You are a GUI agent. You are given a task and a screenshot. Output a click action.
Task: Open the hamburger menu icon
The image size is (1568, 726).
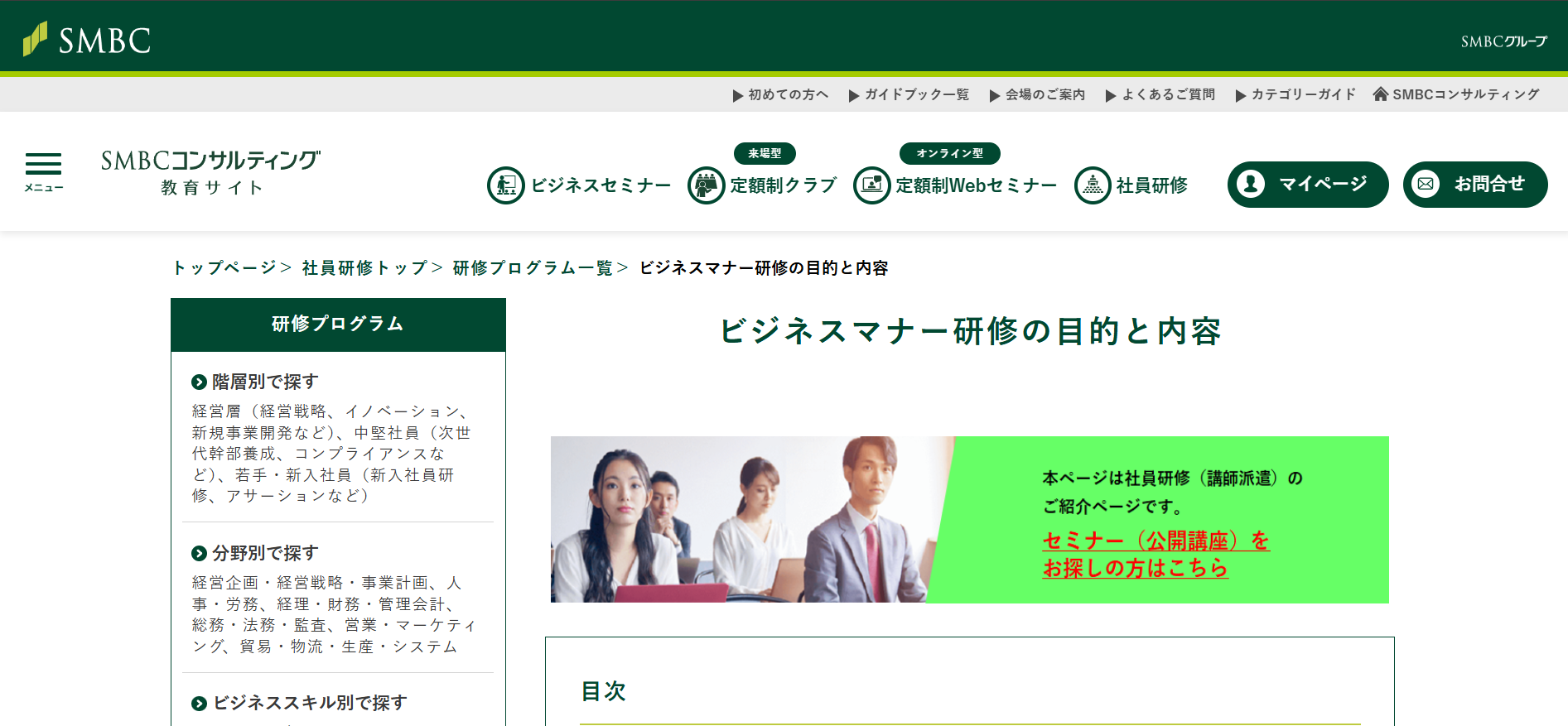coord(43,171)
